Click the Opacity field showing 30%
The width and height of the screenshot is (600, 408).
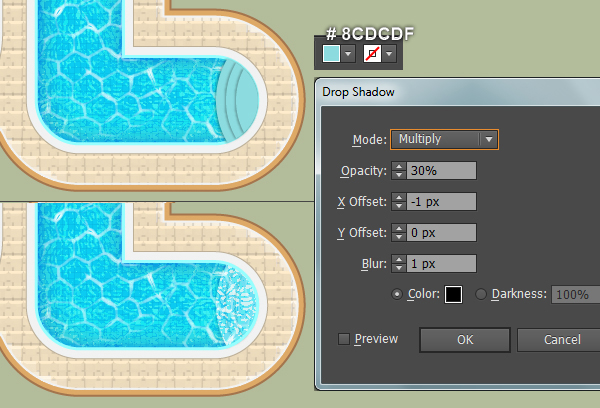441,171
